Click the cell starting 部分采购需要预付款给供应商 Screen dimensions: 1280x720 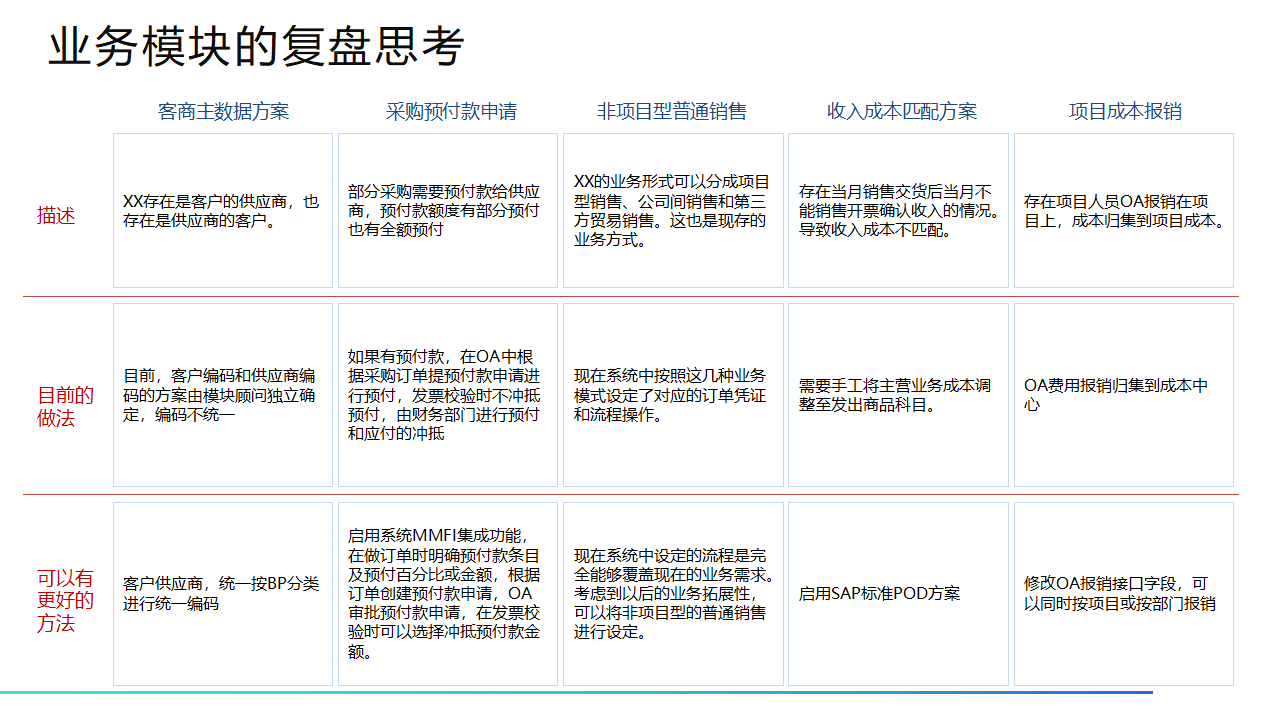448,211
